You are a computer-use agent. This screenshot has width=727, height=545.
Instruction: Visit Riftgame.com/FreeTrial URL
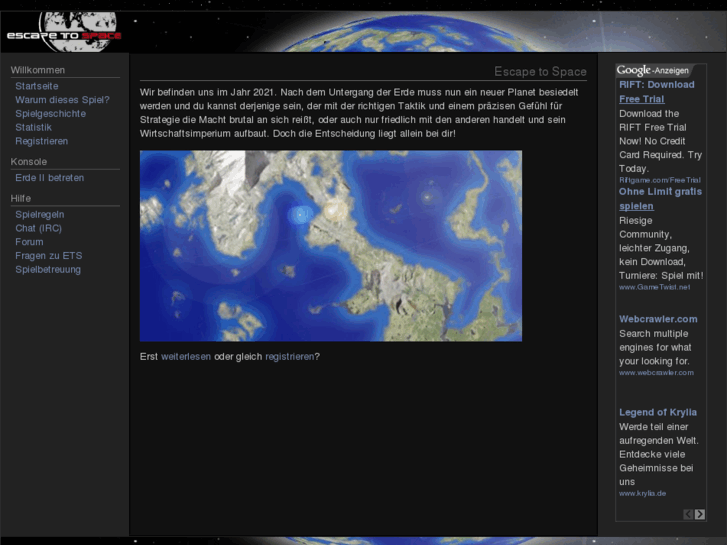coord(660,180)
